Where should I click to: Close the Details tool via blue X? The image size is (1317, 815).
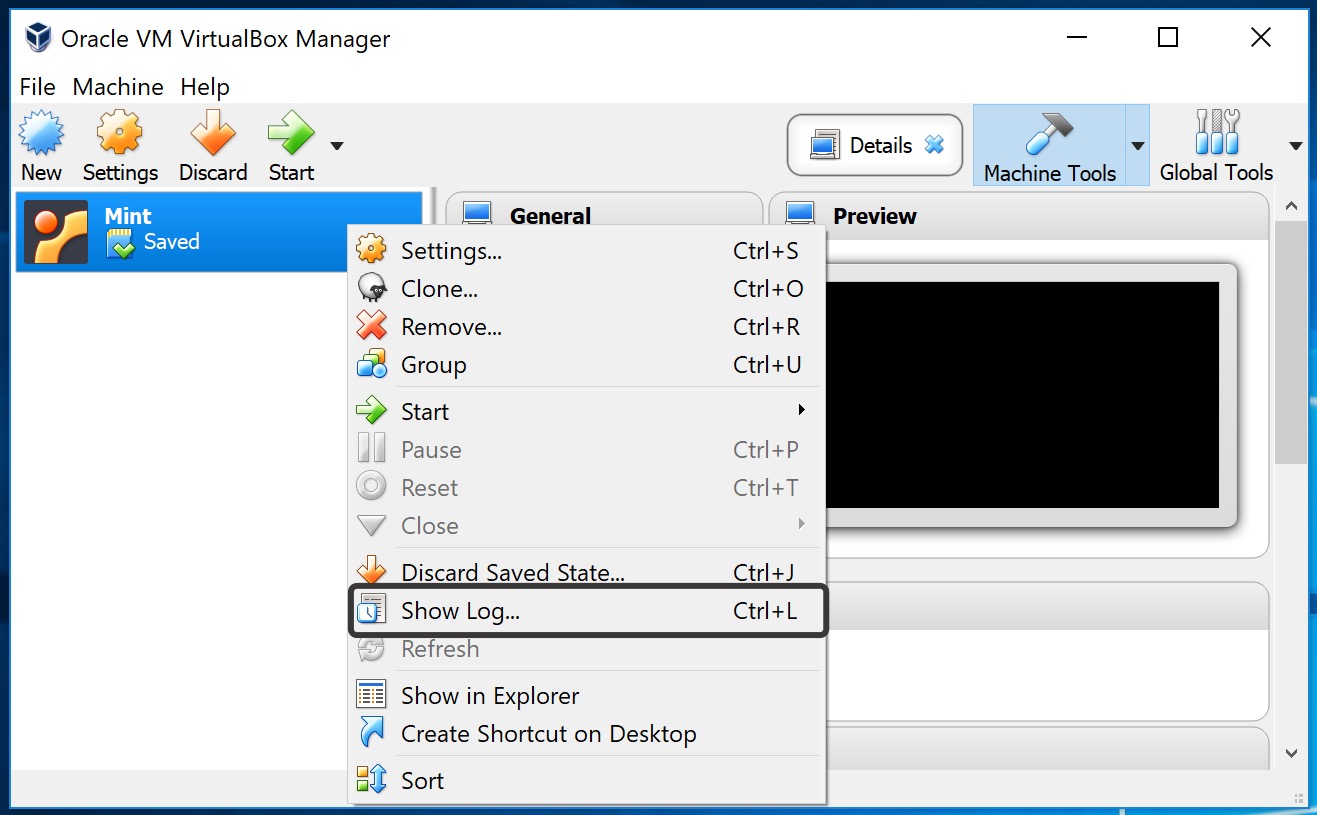coord(934,145)
